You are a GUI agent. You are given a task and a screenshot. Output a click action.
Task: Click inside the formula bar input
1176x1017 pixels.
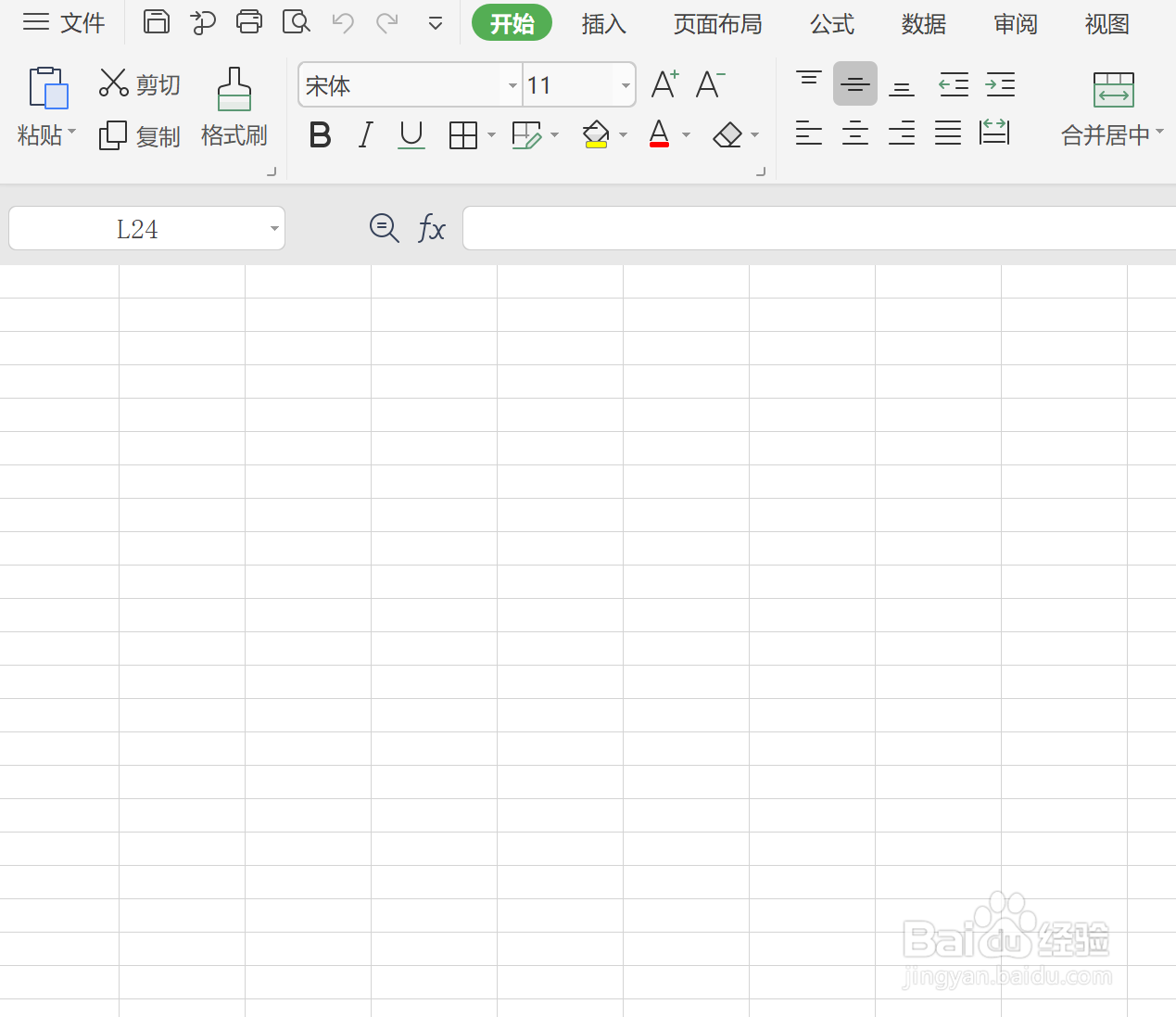(x=819, y=228)
